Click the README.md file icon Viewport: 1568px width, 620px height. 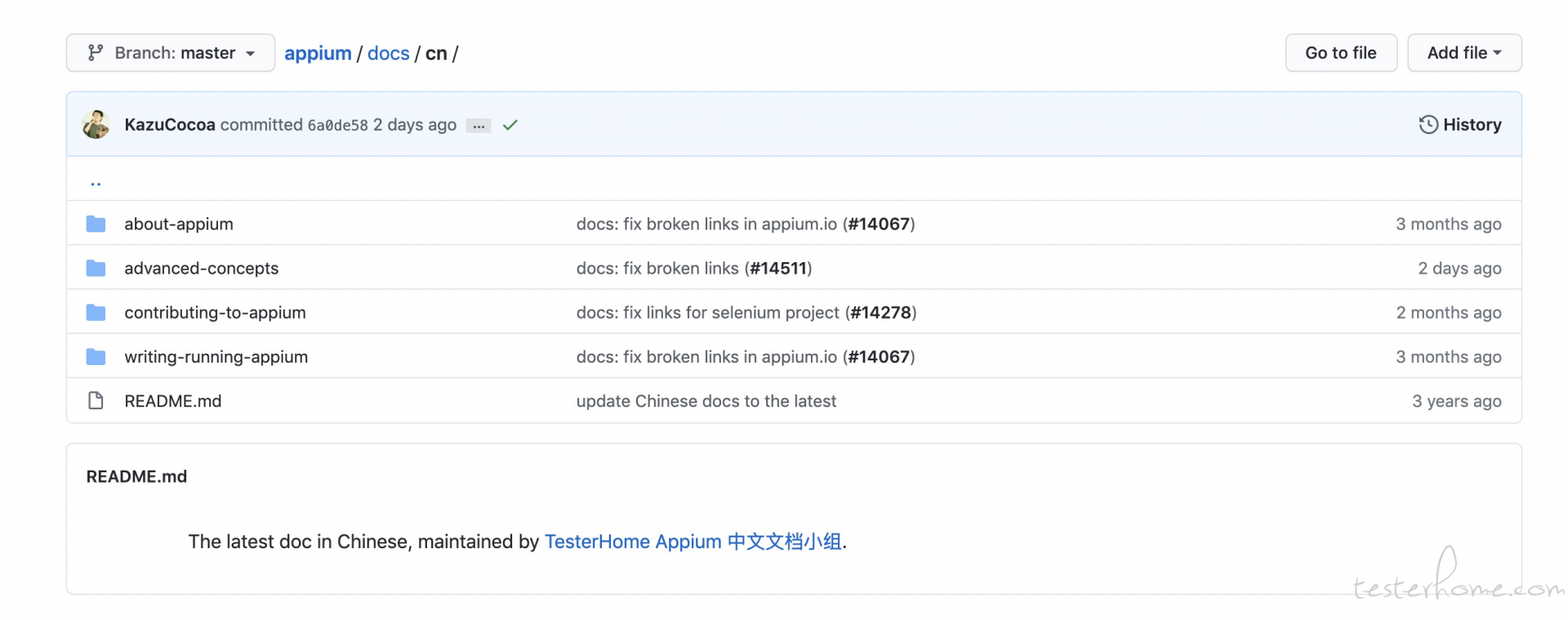(96, 400)
